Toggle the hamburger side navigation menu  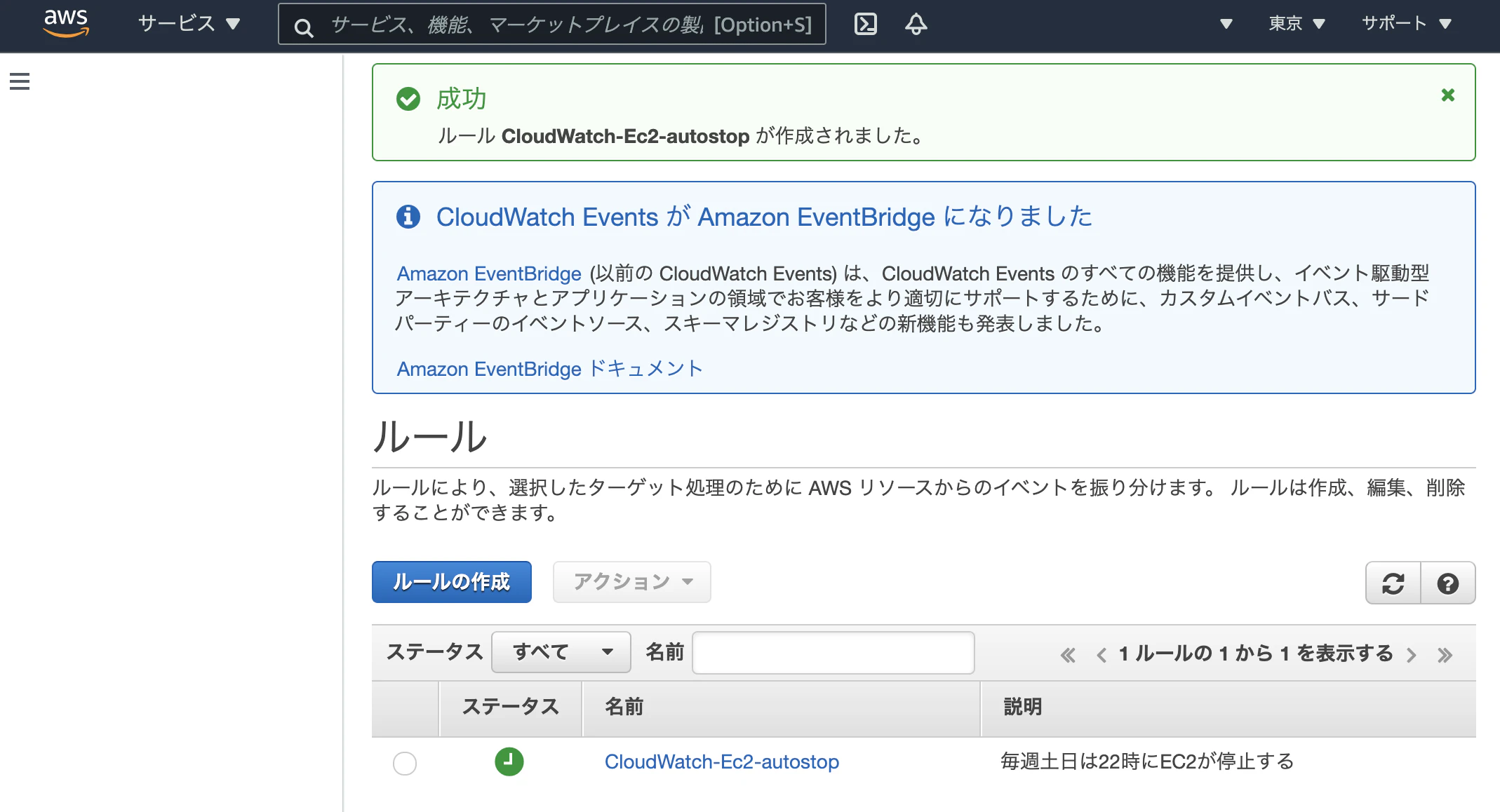(20, 81)
